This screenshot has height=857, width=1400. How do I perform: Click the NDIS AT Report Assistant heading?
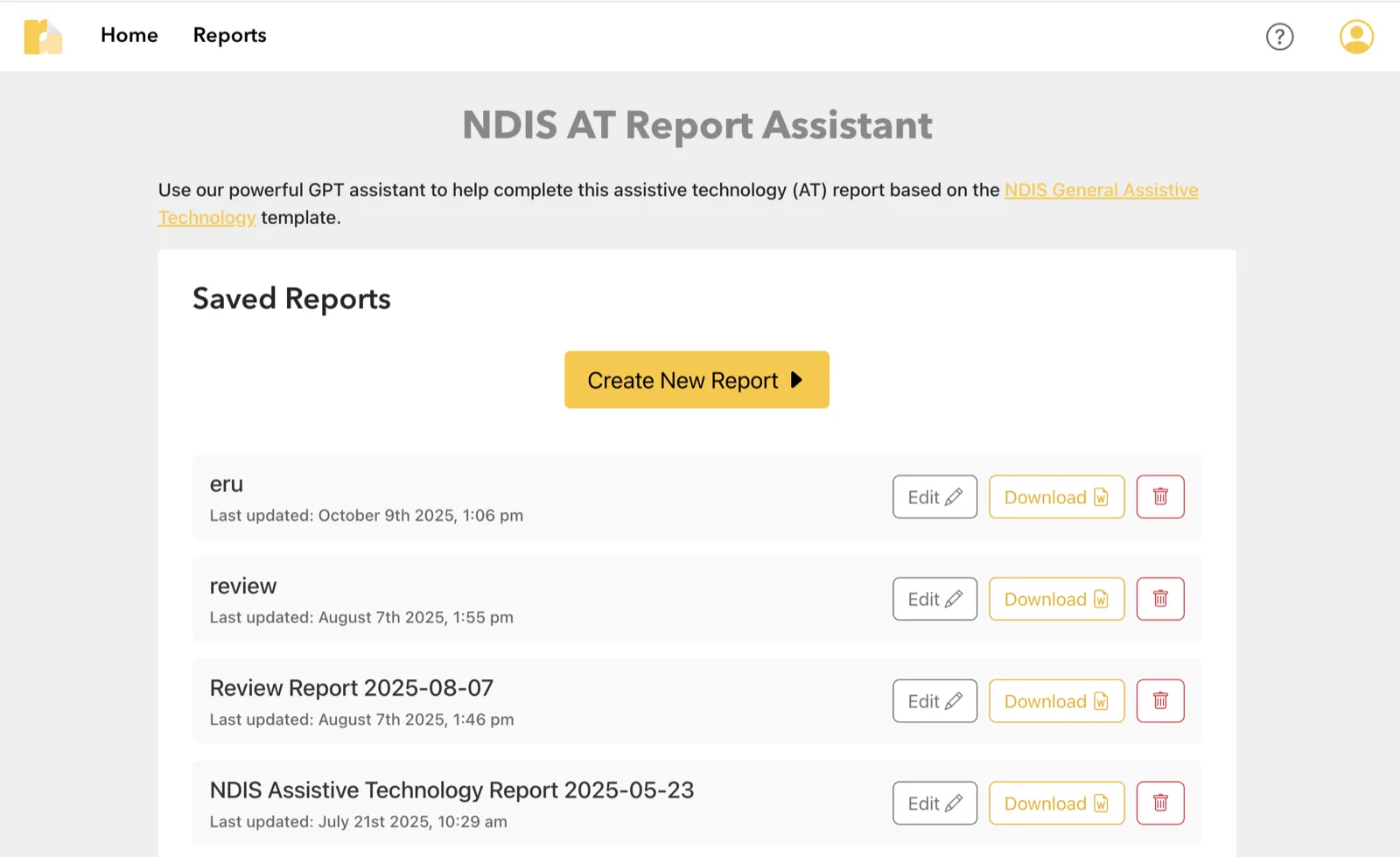697,125
